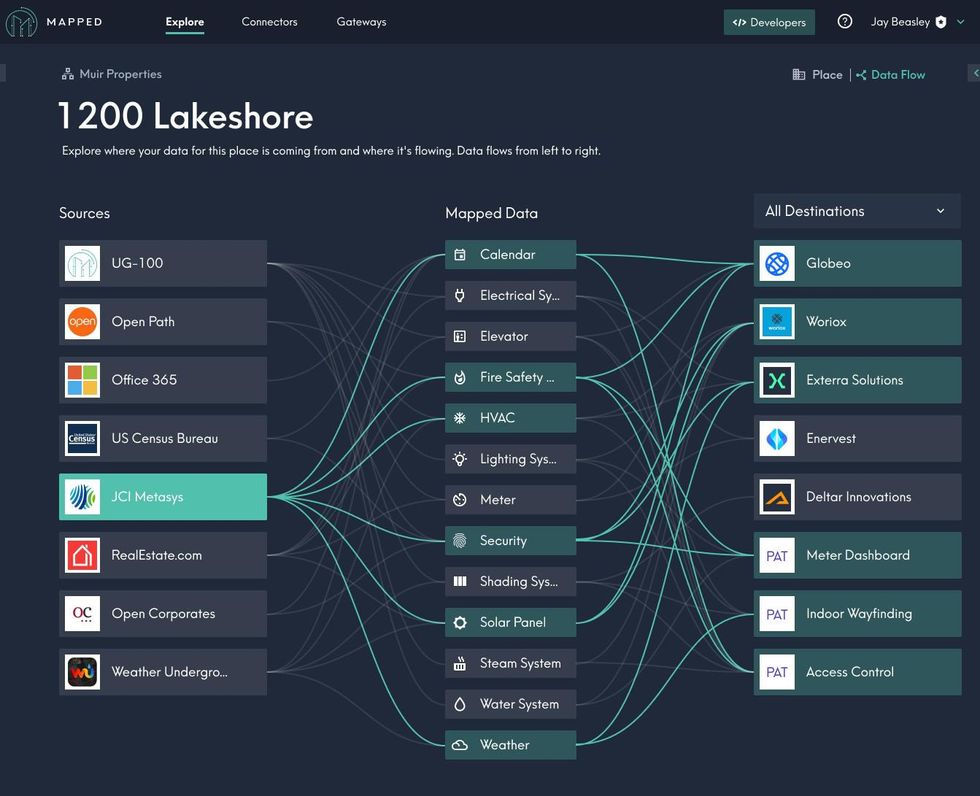The height and width of the screenshot is (796, 980).
Task: Select the UG-100 source card
Action: point(163,263)
